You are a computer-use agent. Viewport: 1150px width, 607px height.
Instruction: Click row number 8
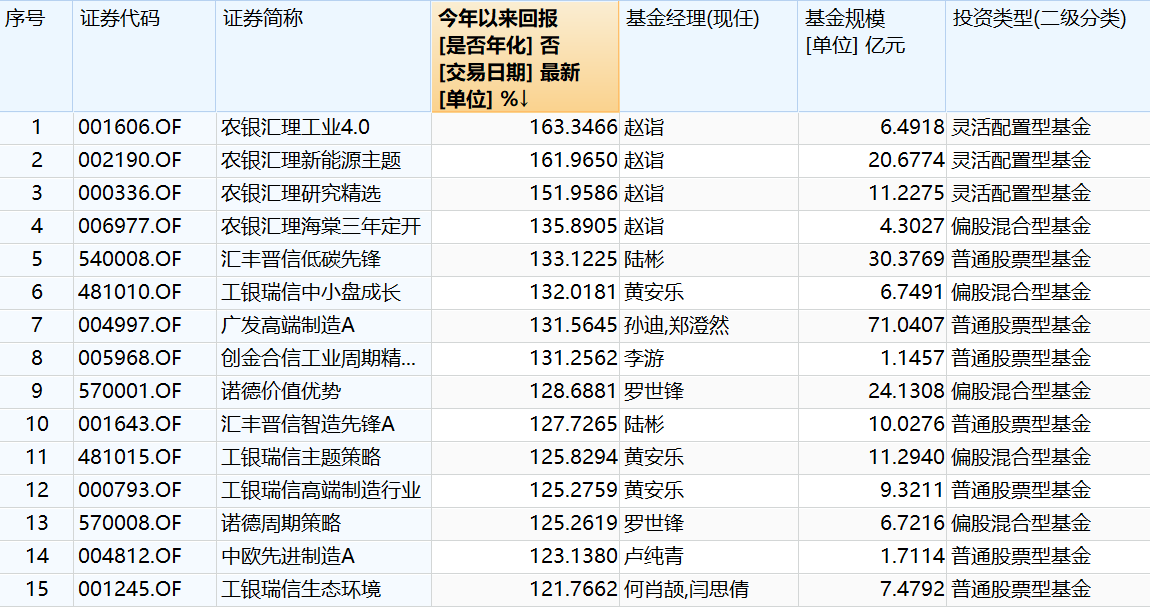click(37, 358)
